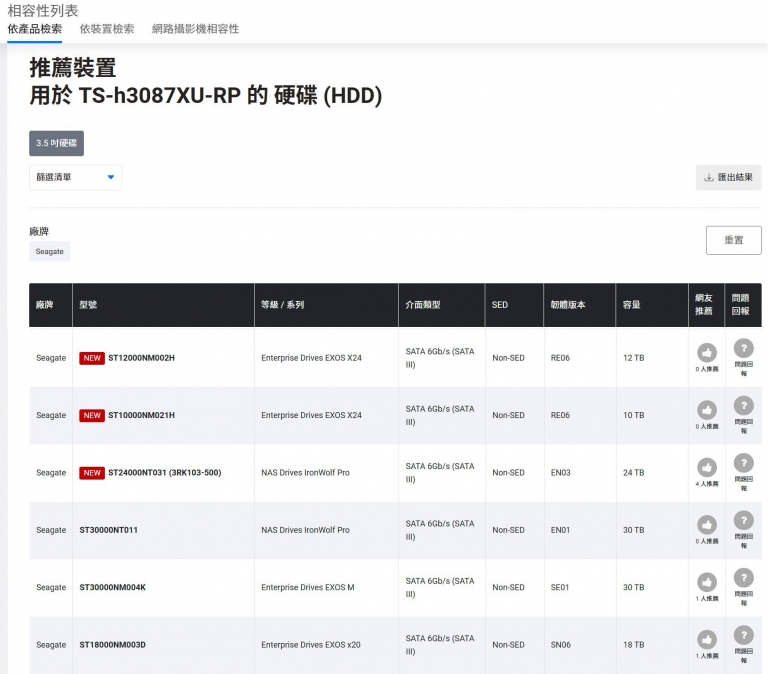Click the 匯出結果 export button
Image resolution: width=768 pixels, height=674 pixels.
(728, 177)
